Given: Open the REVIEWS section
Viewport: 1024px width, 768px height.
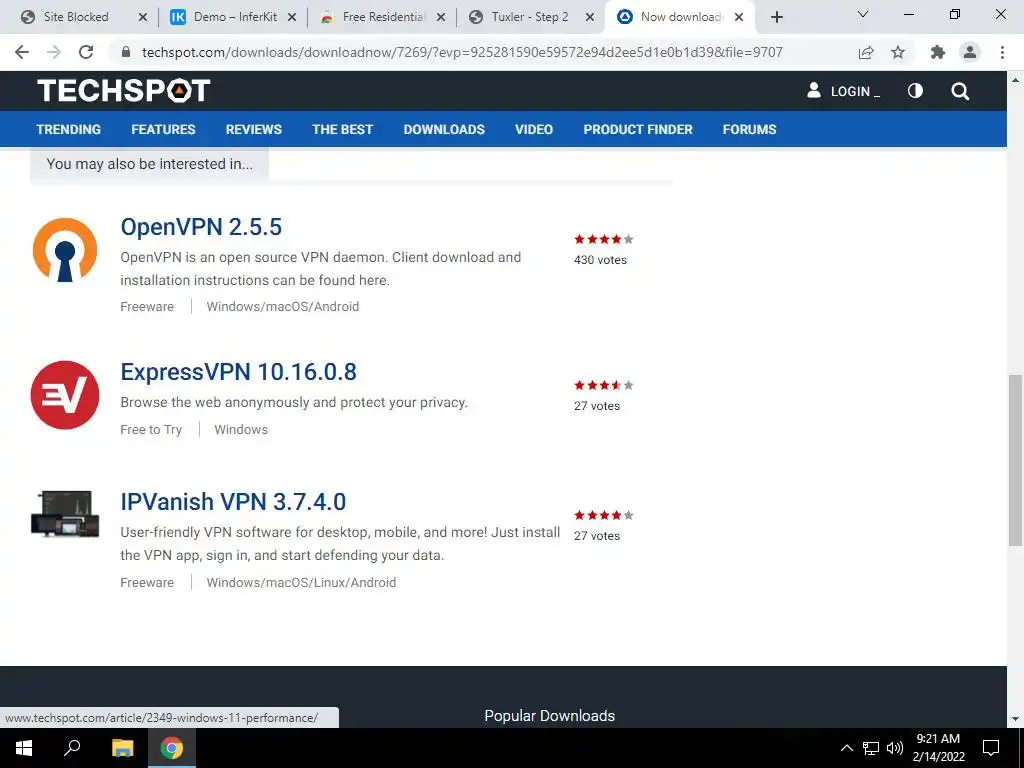Looking at the screenshot, I should [x=254, y=129].
